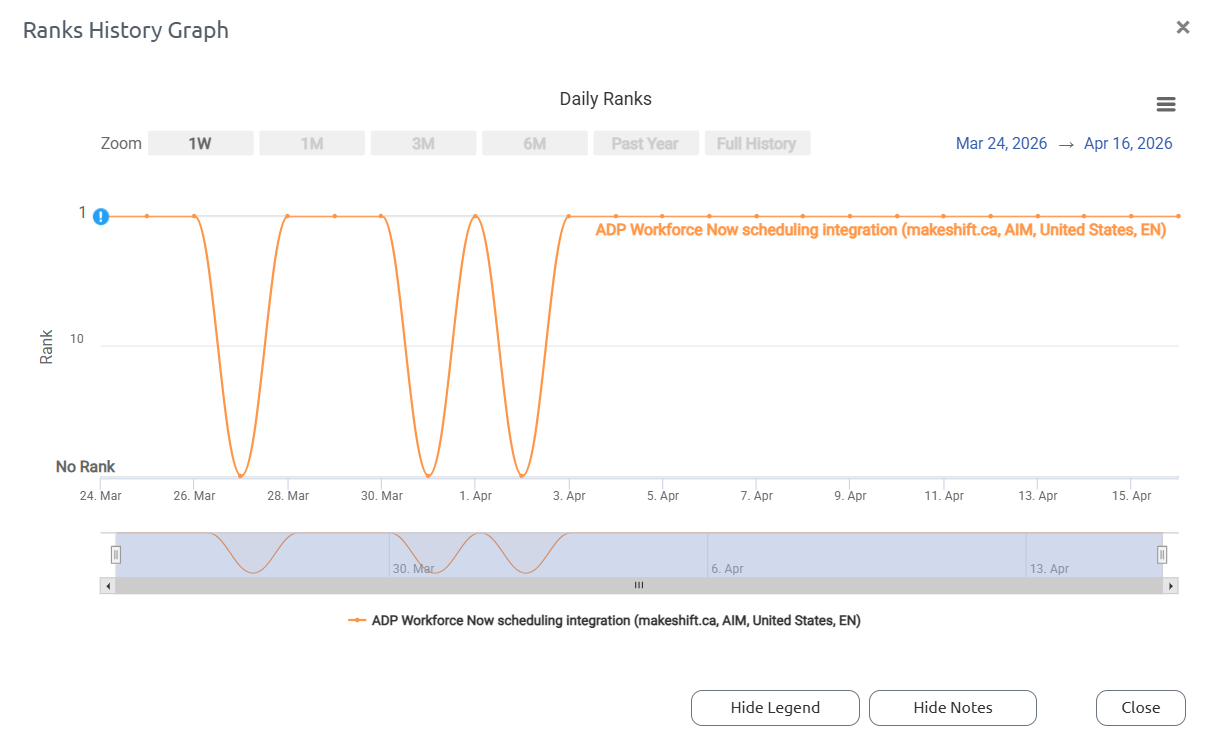This screenshot has width=1207, height=733.
Task: Click the Hide Notes button
Action: point(953,707)
